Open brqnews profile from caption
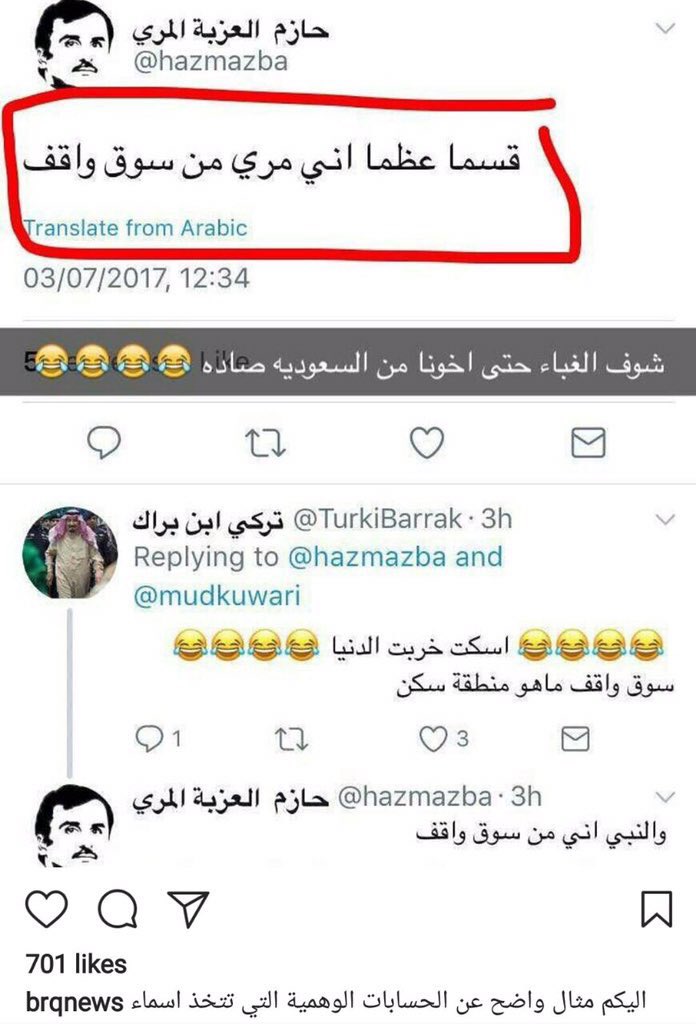The image size is (696, 1024). pos(74,1001)
